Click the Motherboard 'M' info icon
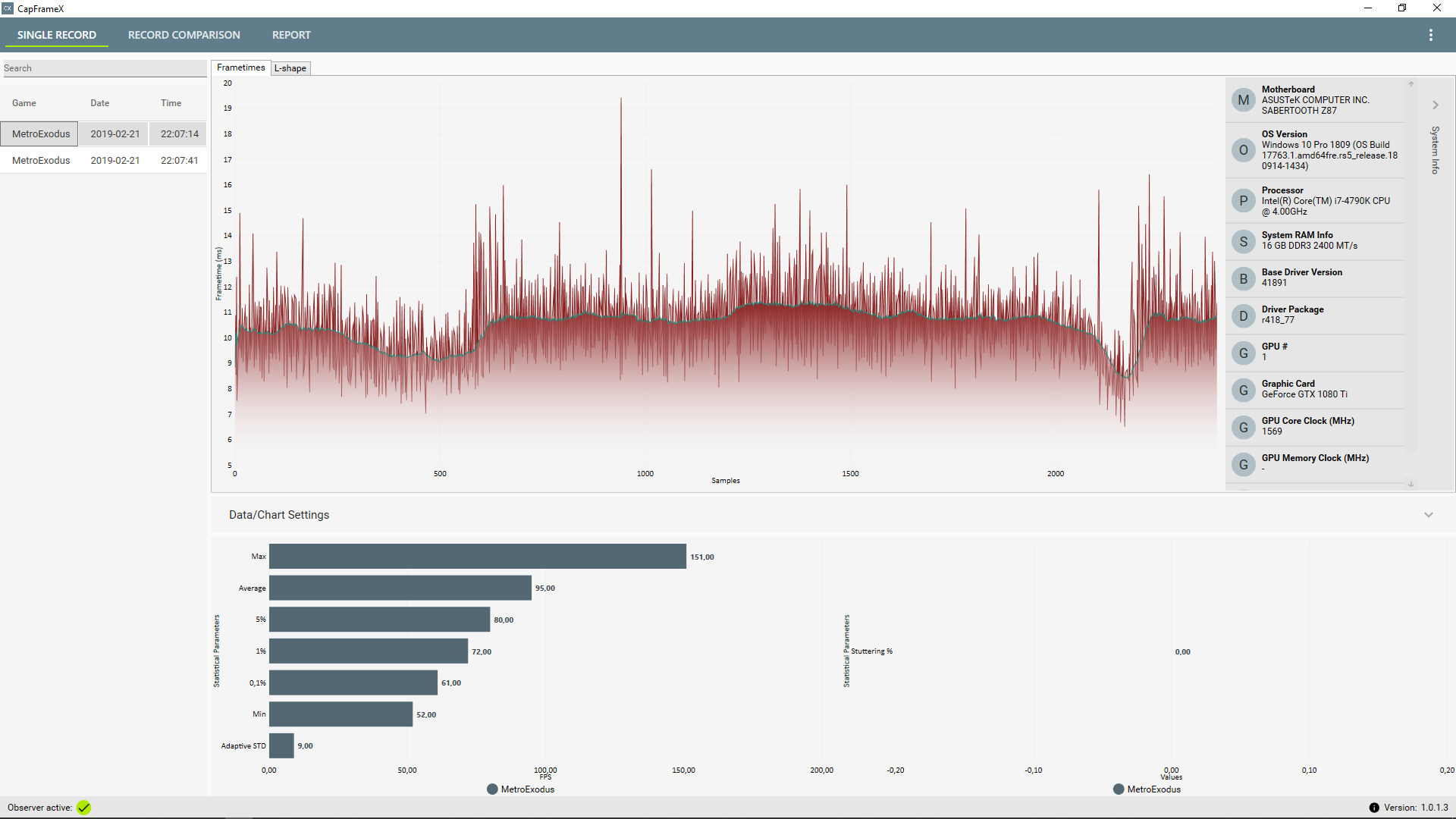The image size is (1456, 819). click(1243, 100)
